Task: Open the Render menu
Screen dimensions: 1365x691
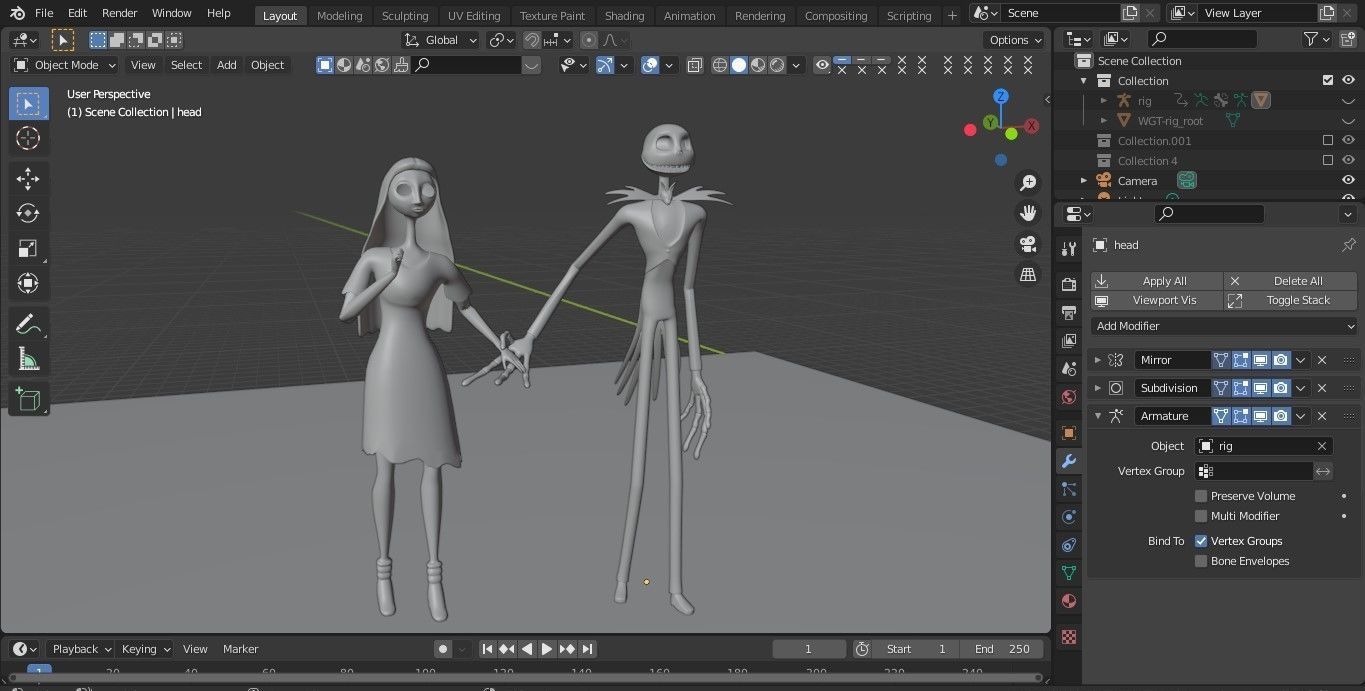Action: point(119,13)
